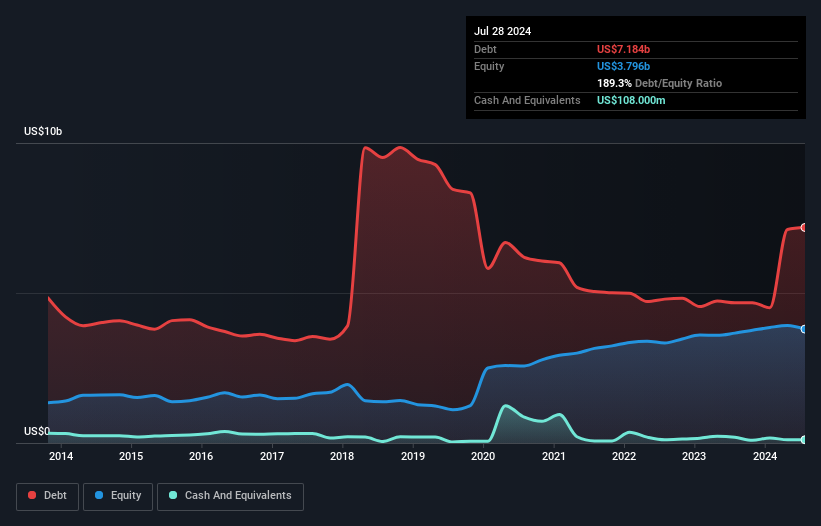This screenshot has width=821, height=526.
Task: Select the 2021 x-axis label
Action: point(553,456)
